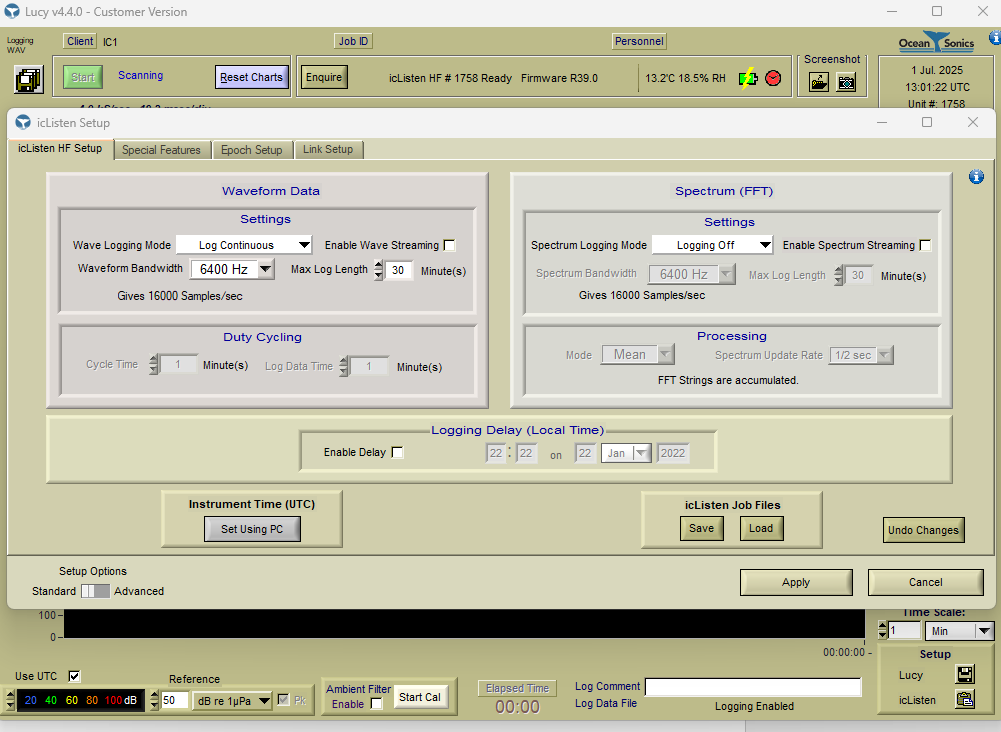Click the Reset Charts button

252,77
